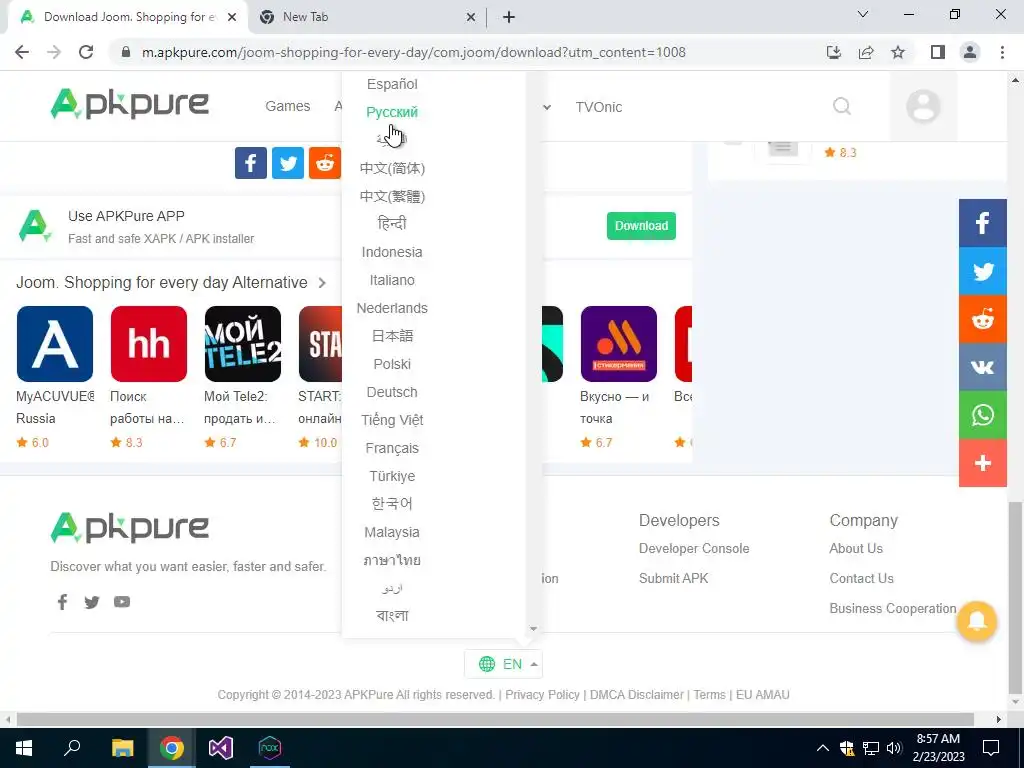This screenshot has height=768, width=1024.
Task: Click the horizontal scrollbar at bottom
Action: (495, 720)
